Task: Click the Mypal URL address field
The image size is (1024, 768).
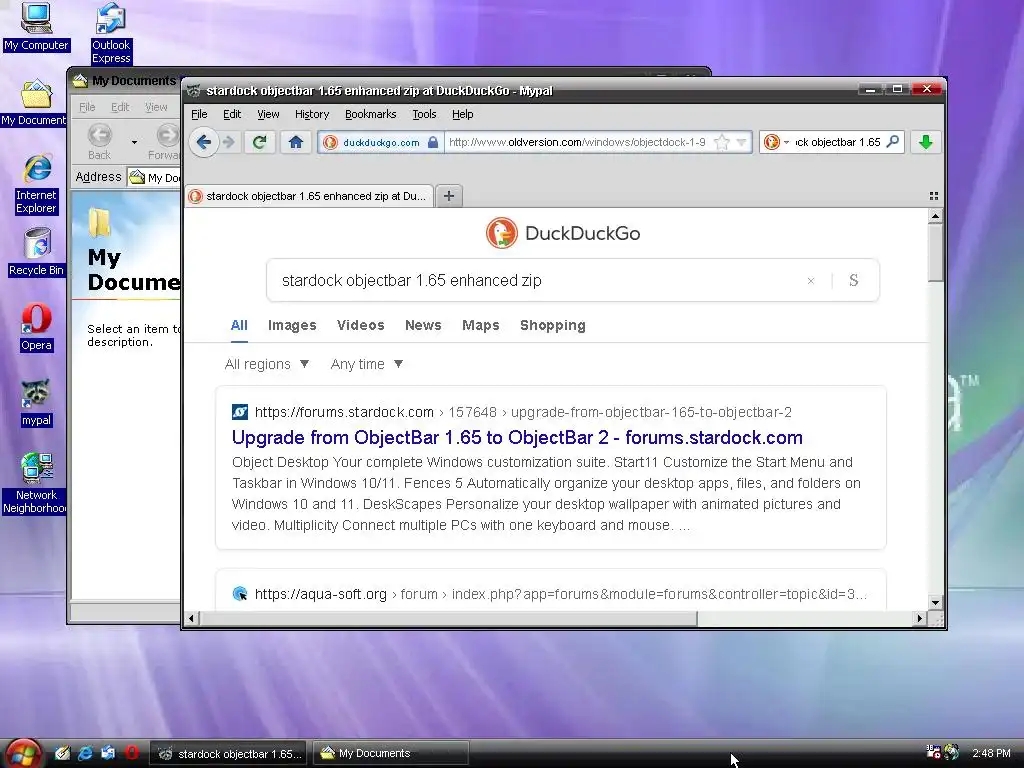Action: pos(577,142)
